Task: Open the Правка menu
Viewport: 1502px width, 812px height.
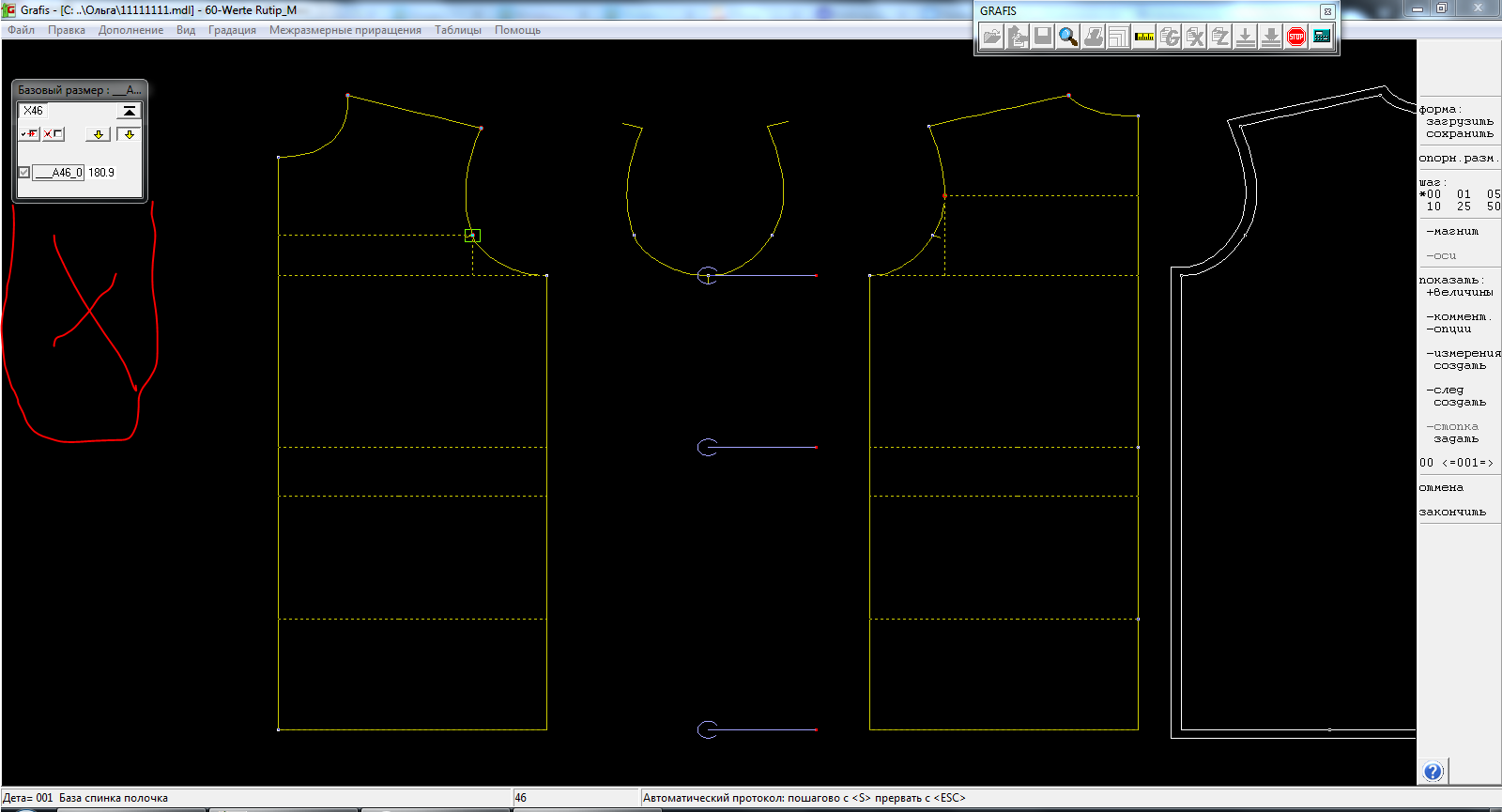Action: tap(67, 30)
